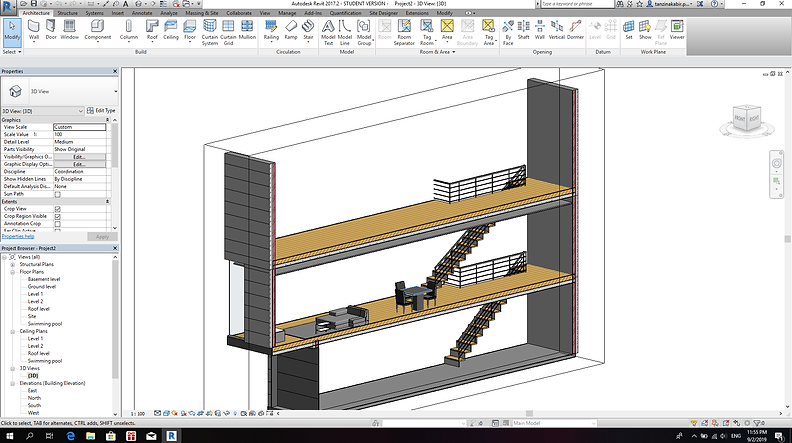Screen dimensions: 792x443
Task: Open the Model Group tool
Action: (x=364, y=32)
